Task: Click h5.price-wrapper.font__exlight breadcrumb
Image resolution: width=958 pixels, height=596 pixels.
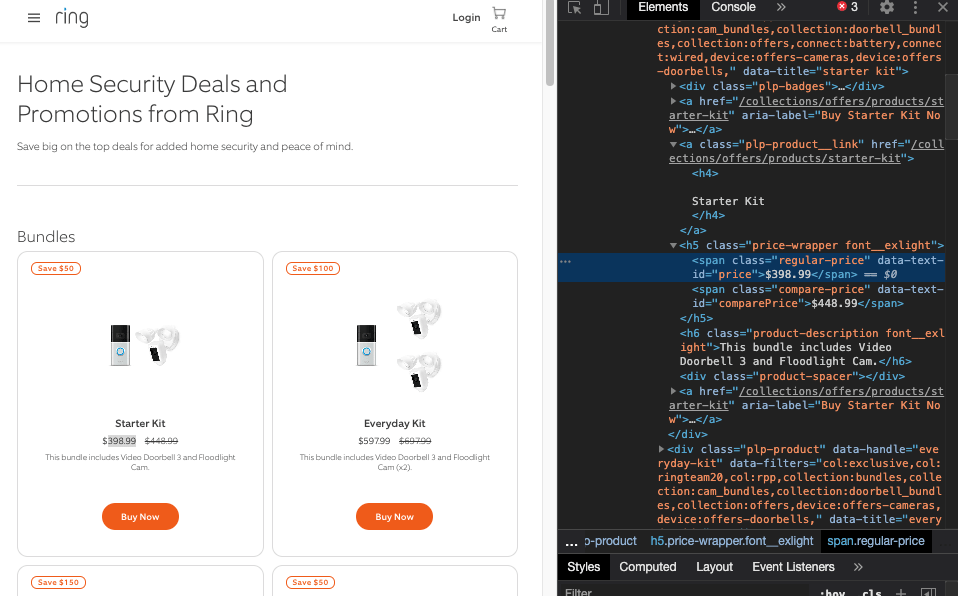Action: [x=731, y=541]
